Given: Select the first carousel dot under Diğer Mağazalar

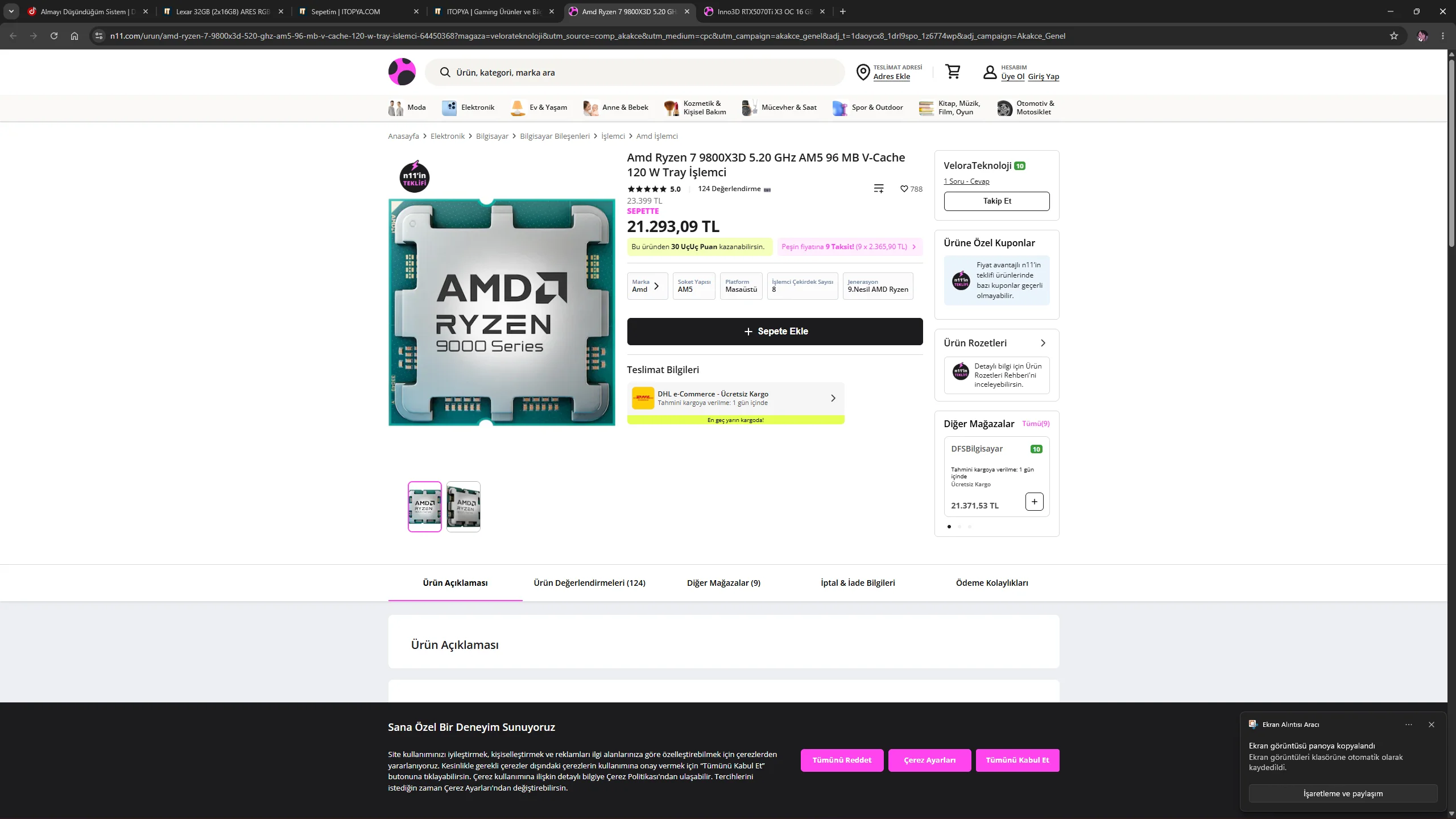Looking at the screenshot, I should [x=949, y=527].
